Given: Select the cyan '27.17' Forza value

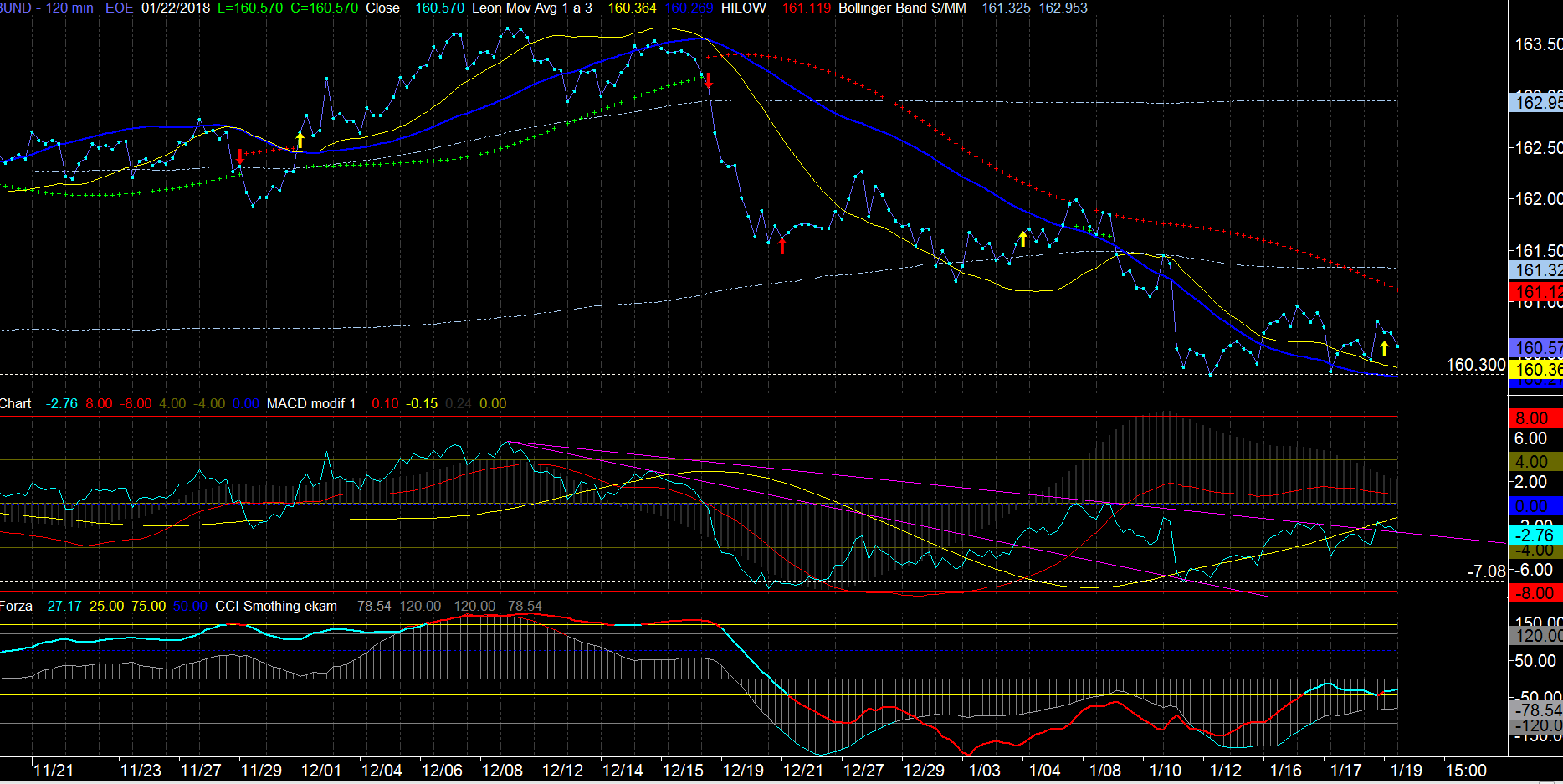Looking at the screenshot, I should pos(64,606).
